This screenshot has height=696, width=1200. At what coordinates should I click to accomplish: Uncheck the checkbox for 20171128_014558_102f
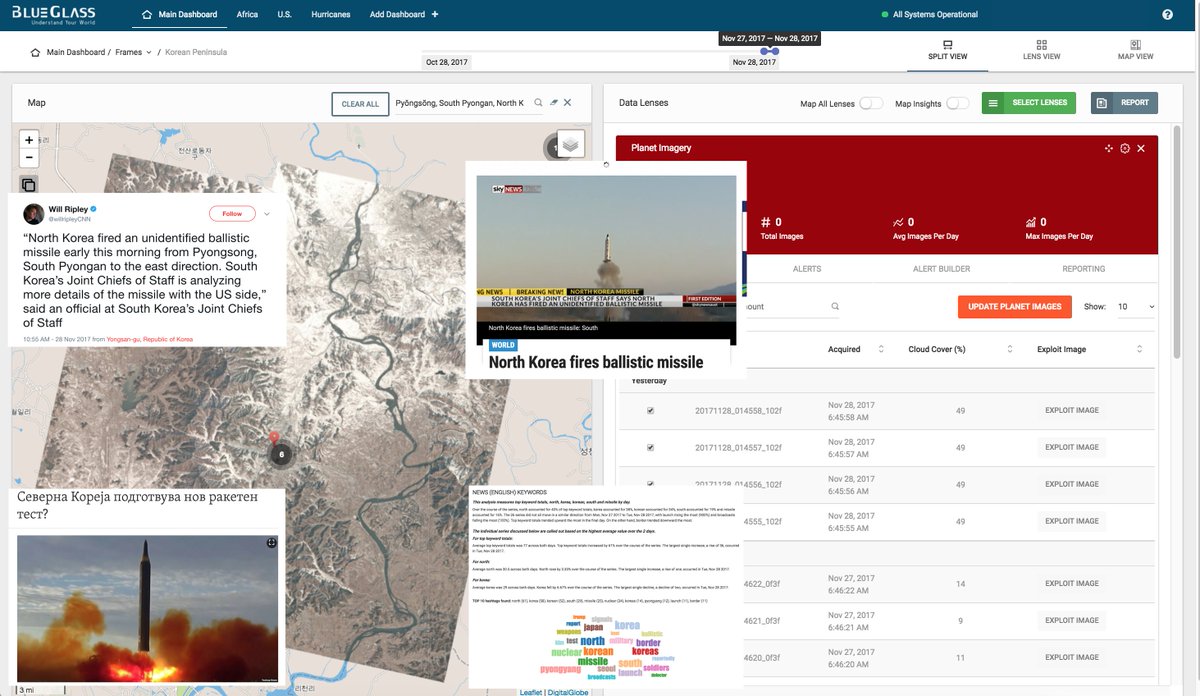(650, 410)
